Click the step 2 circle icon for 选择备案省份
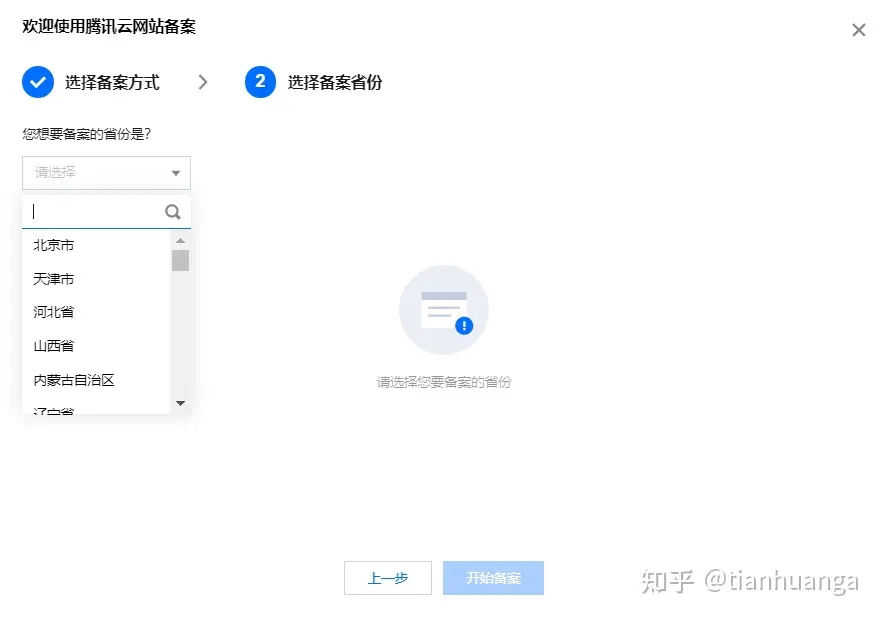This screenshot has width=882, height=620. 261,82
